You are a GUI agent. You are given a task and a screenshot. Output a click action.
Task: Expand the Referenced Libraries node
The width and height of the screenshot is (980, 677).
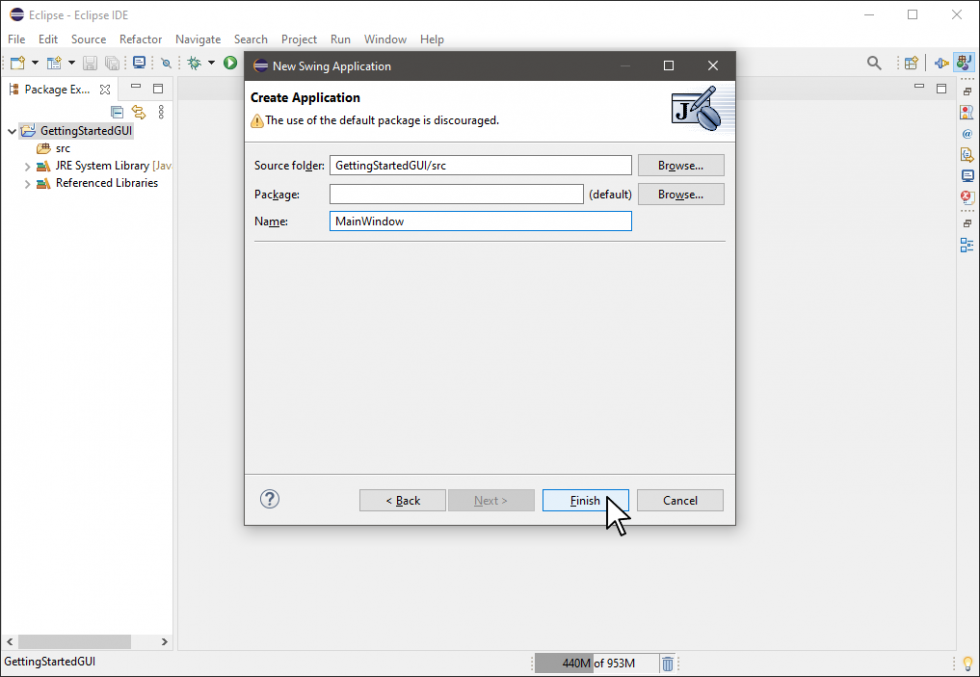[27, 184]
